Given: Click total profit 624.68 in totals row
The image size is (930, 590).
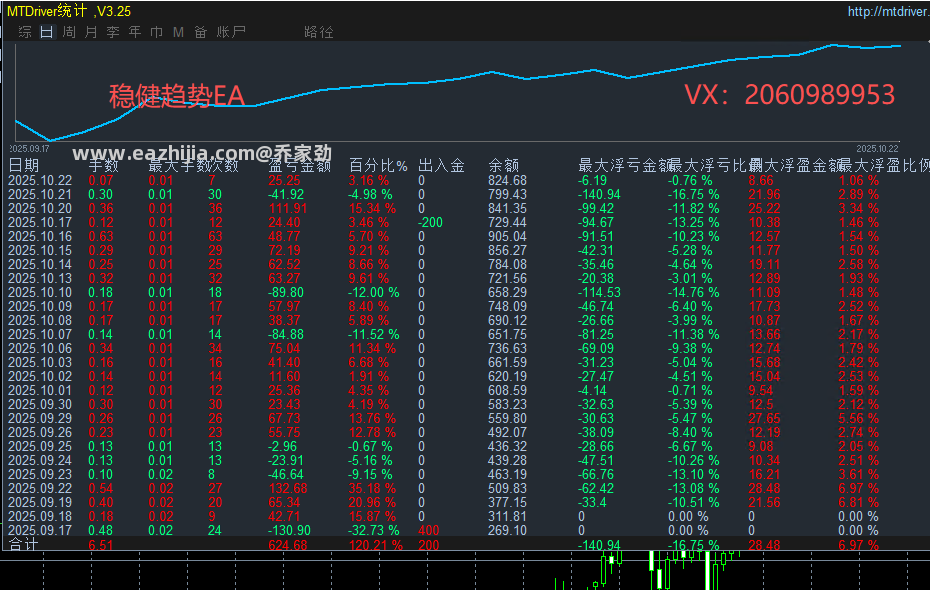Looking at the screenshot, I should (288, 544).
